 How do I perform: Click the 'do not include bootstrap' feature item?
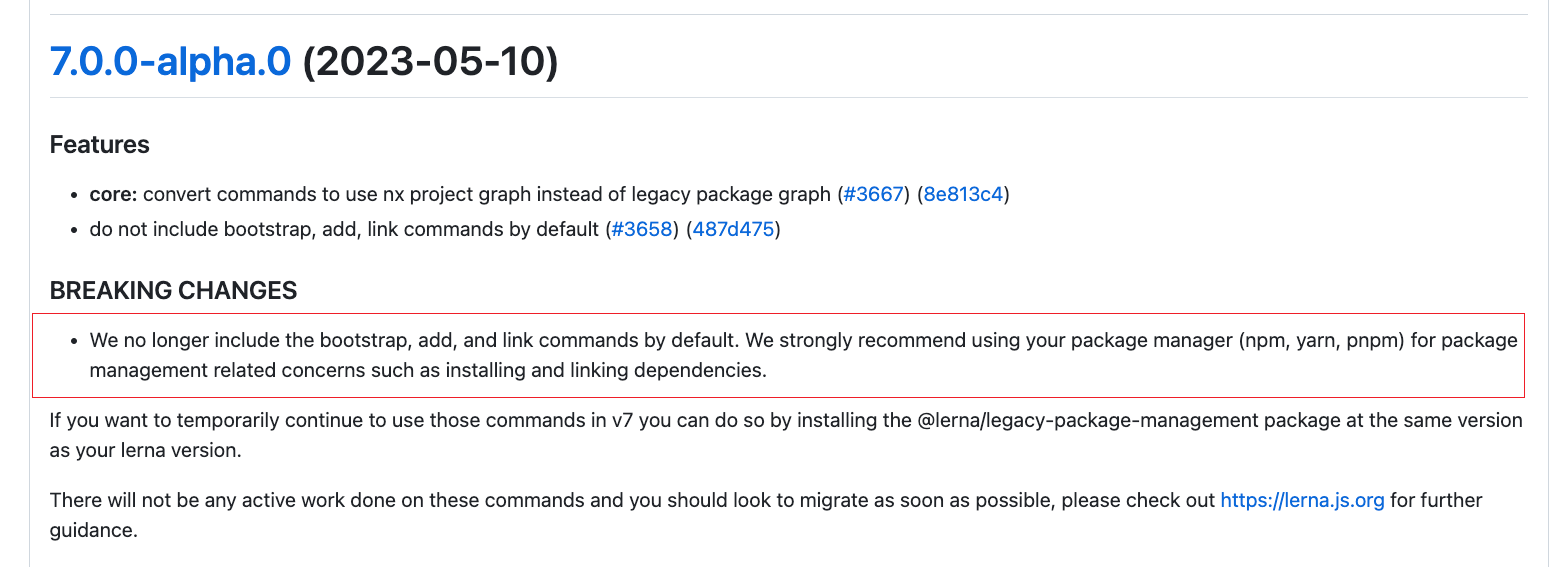click(x=435, y=229)
